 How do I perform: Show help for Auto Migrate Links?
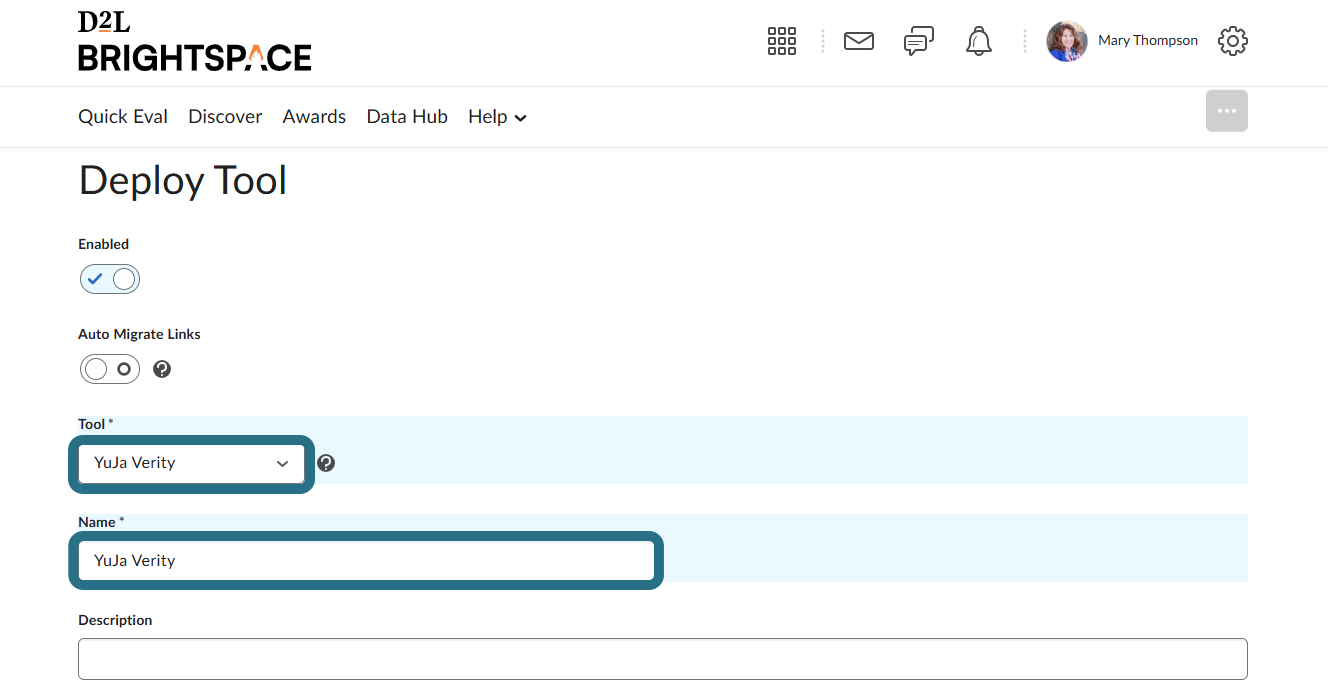tap(162, 369)
